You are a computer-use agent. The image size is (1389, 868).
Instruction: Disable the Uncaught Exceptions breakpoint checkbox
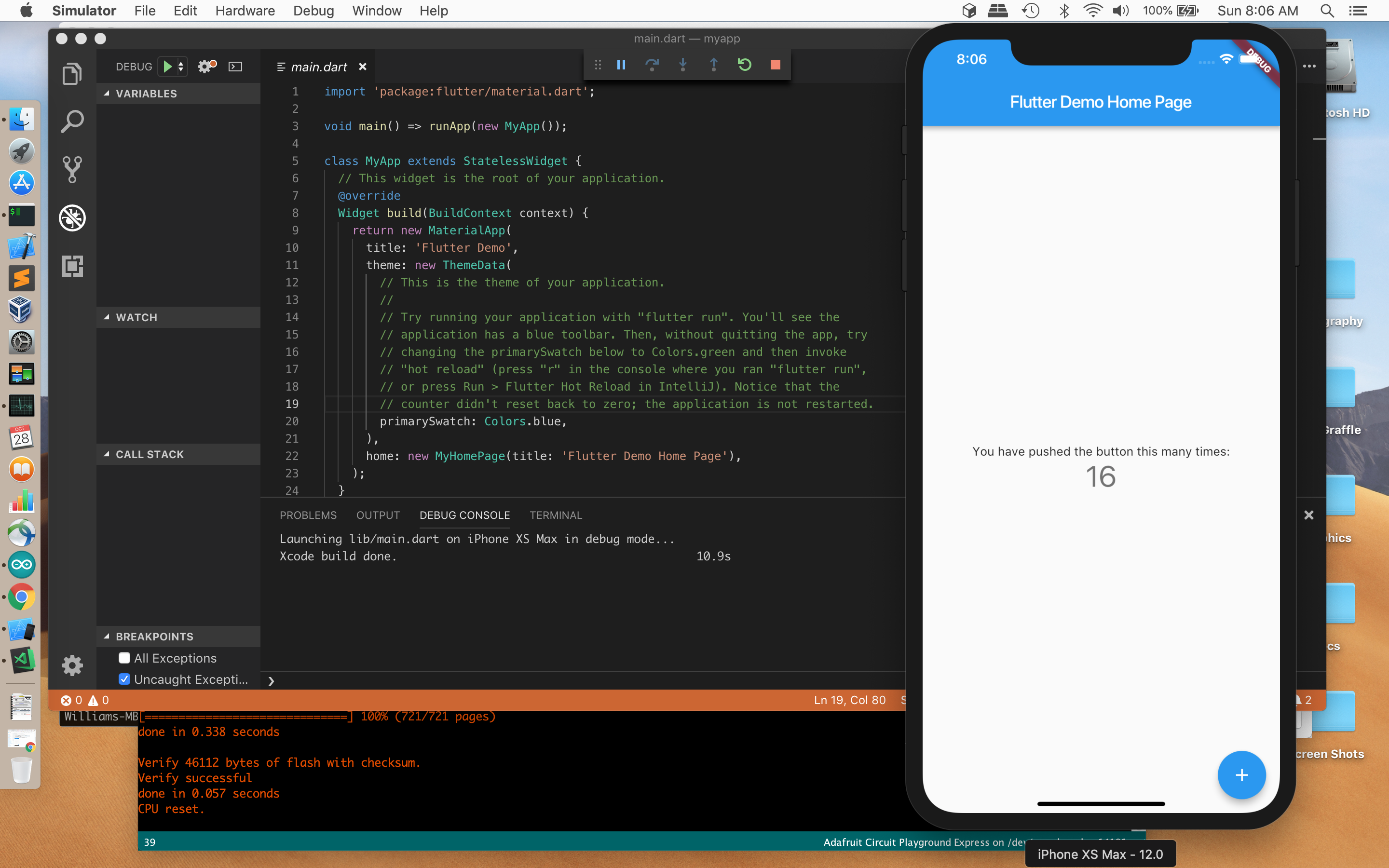click(x=124, y=679)
